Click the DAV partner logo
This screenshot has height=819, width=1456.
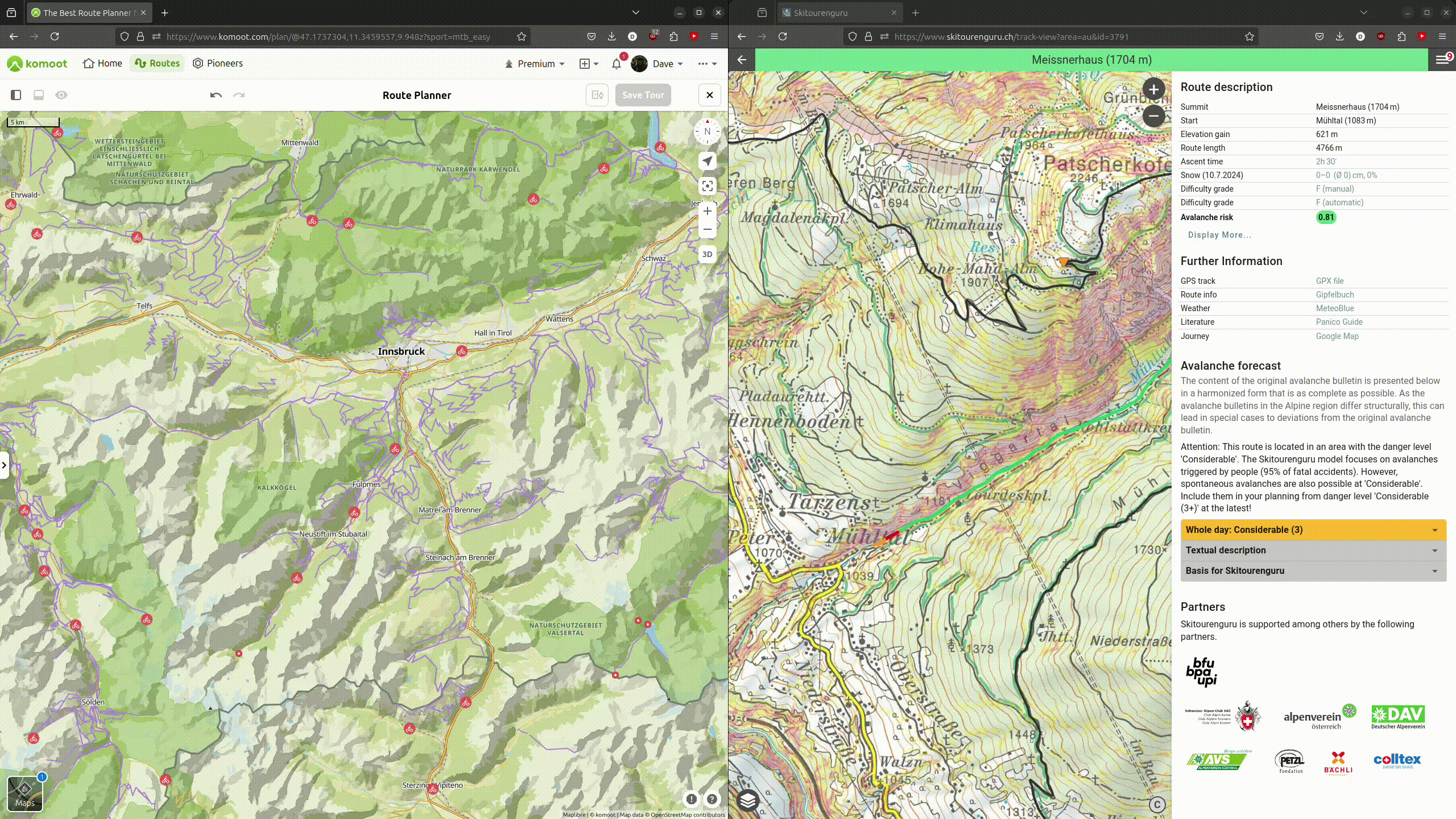[x=1398, y=717]
